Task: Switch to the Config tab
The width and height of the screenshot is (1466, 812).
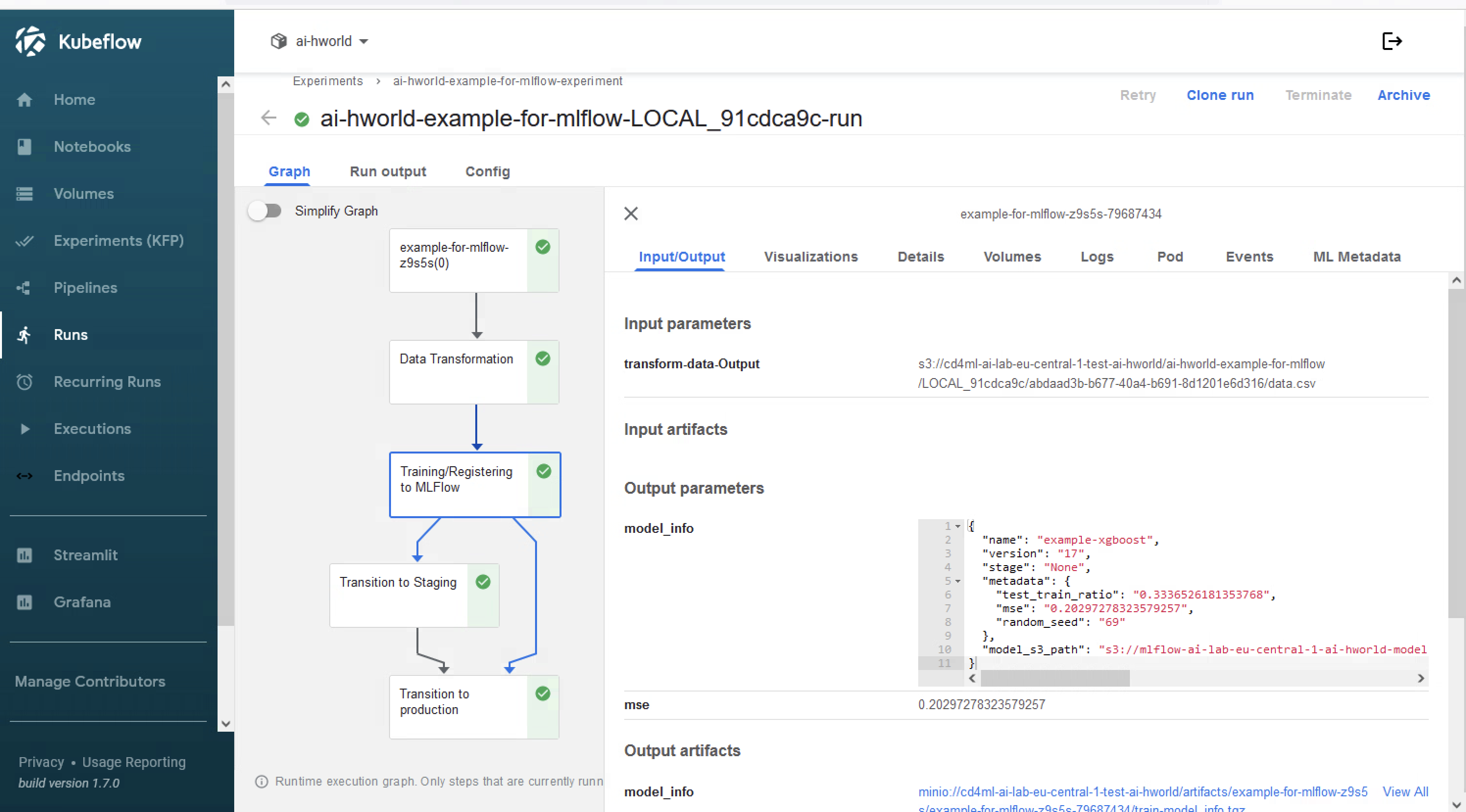Action: (488, 171)
